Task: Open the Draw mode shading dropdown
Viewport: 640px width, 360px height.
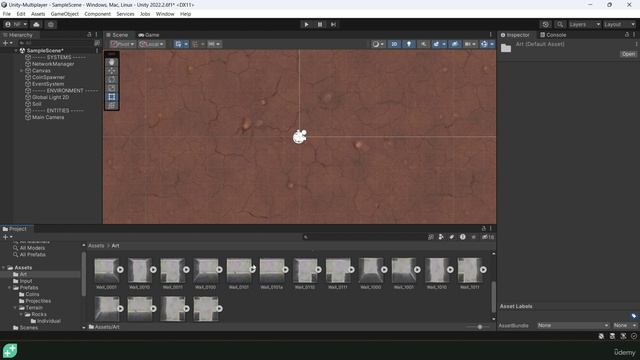Action: [x=378, y=44]
